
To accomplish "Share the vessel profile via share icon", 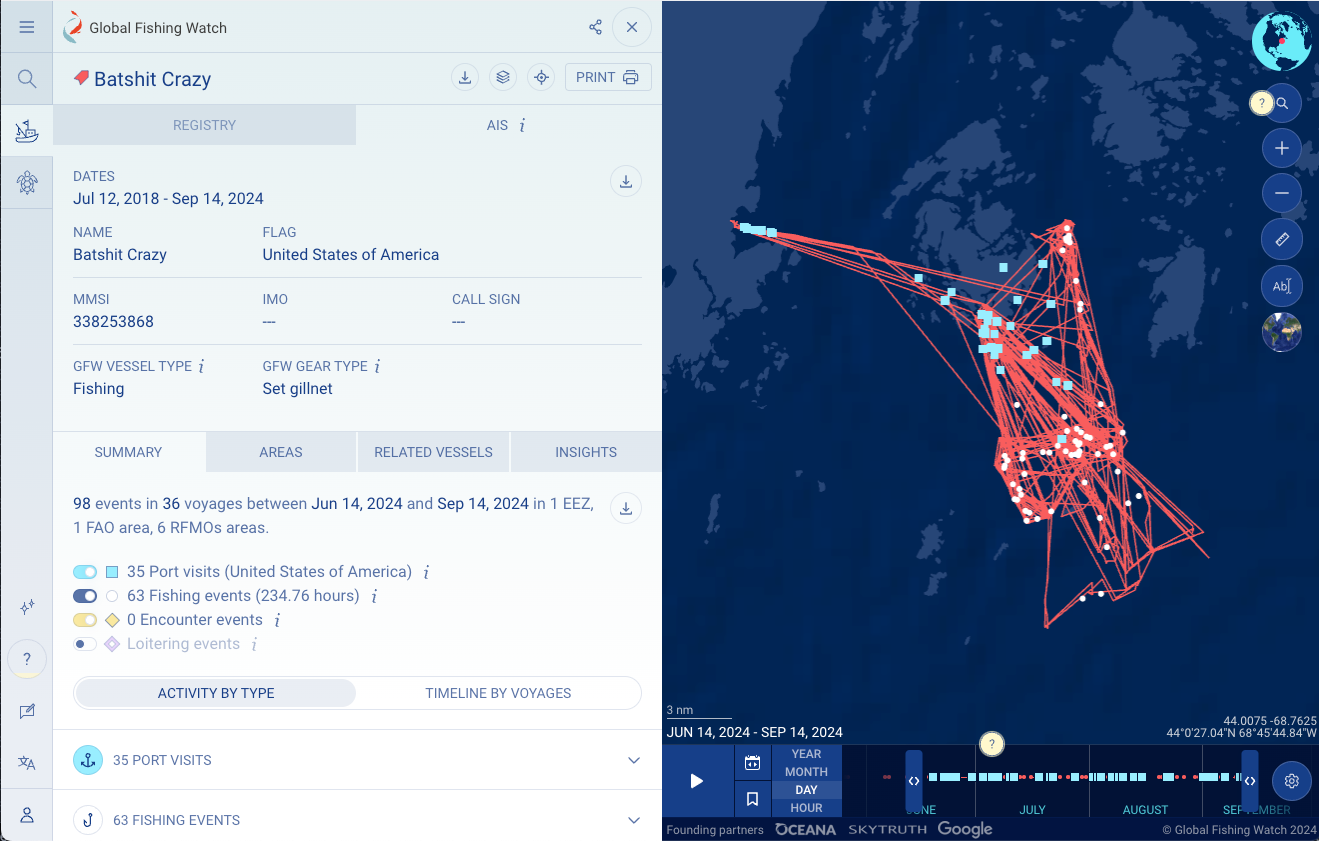I will point(596,27).
